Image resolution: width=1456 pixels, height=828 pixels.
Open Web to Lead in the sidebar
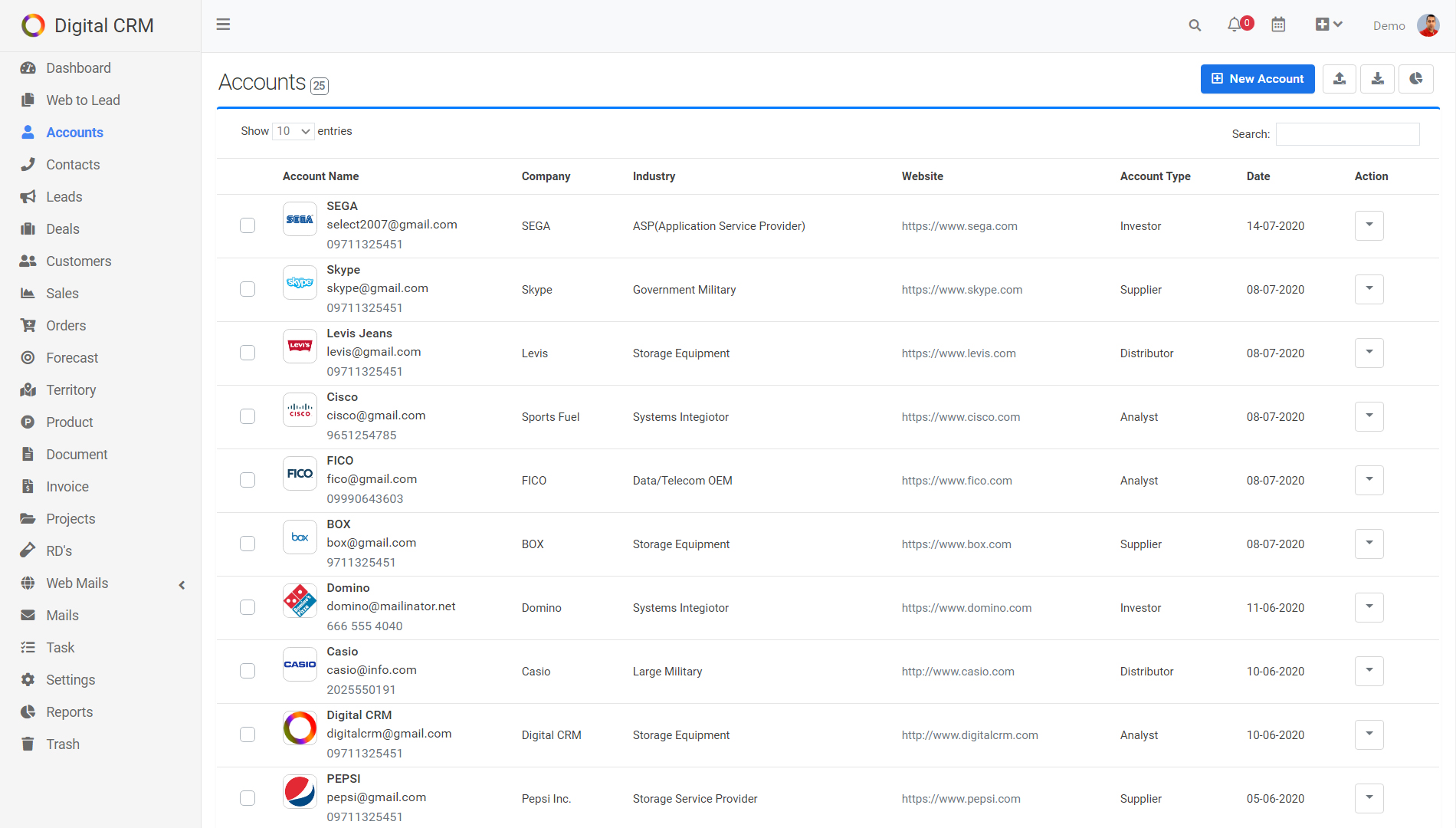coord(83,100)
